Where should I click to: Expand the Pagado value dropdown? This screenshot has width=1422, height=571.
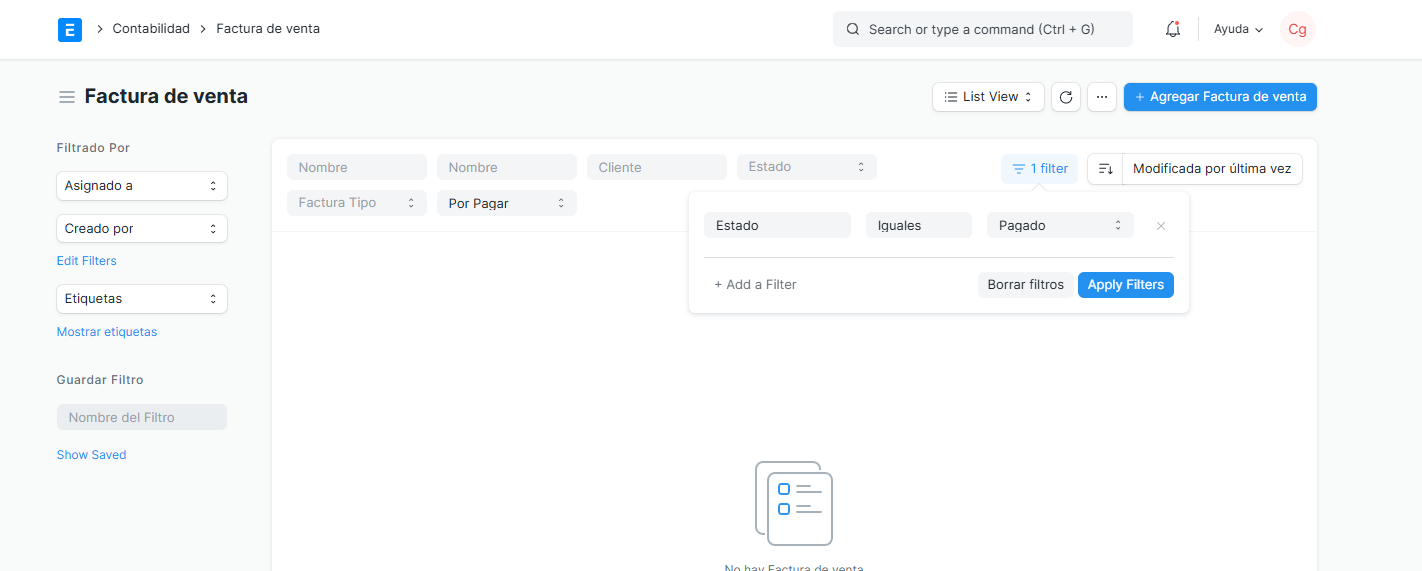click(x=1060, y=226)
